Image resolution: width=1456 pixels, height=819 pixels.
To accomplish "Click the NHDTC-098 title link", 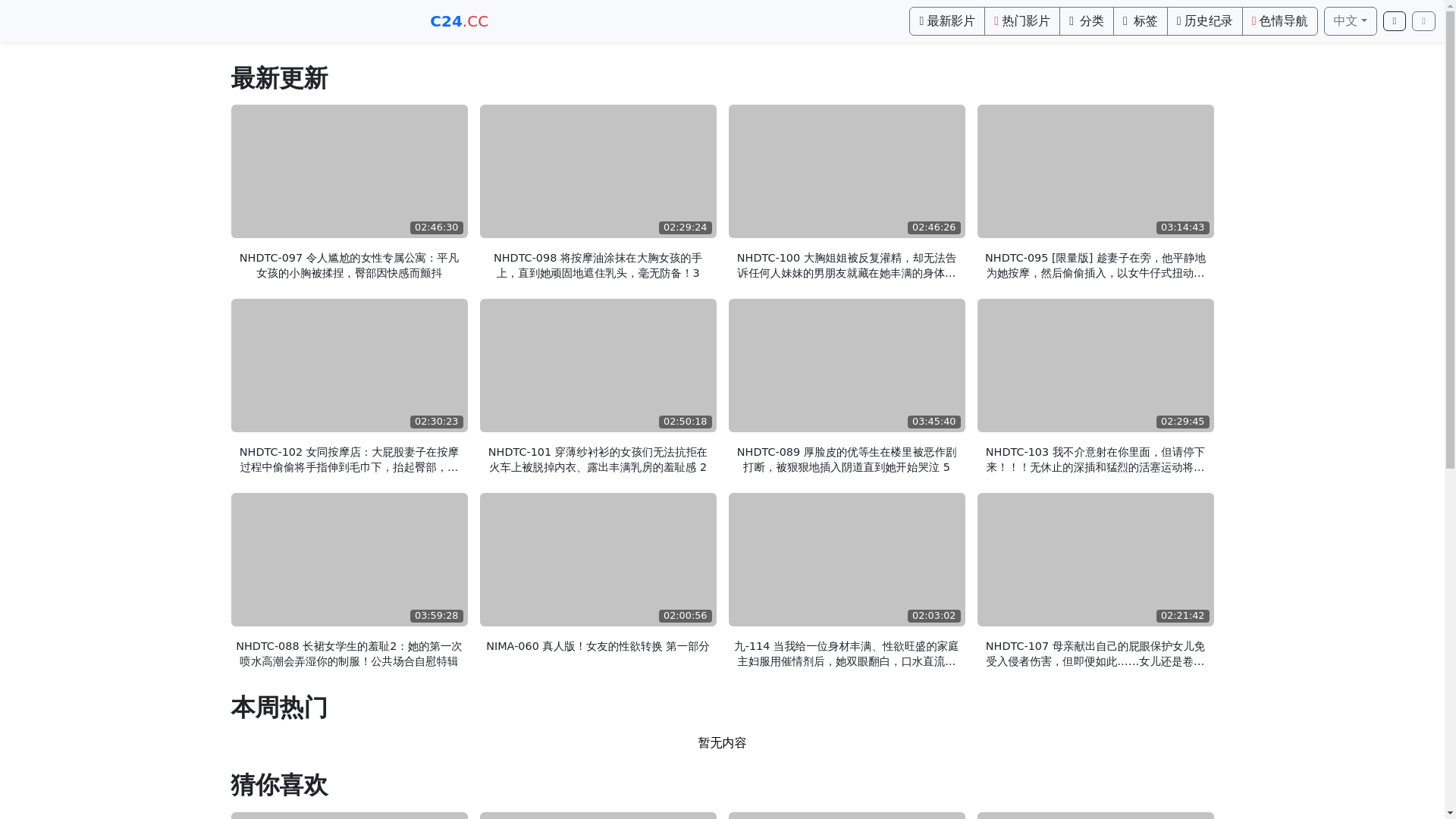I will [598, 265].
